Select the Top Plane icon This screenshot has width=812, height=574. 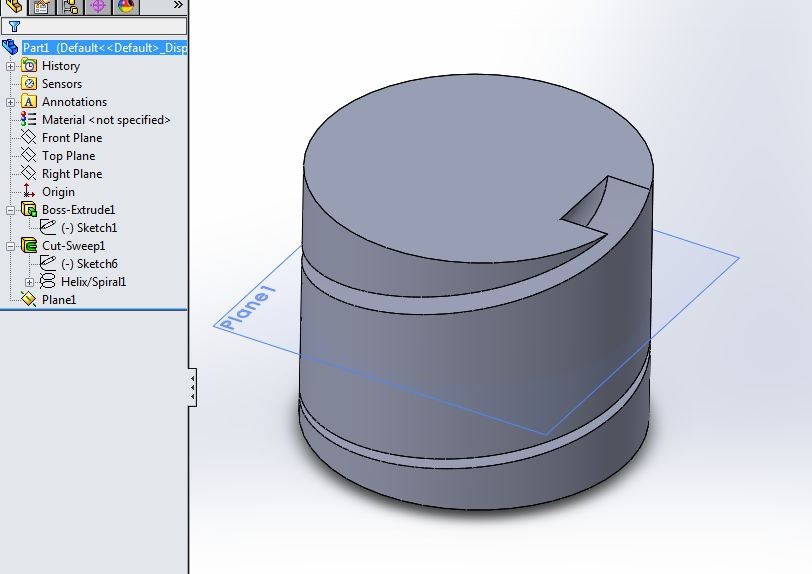click(x=28, y=155)
